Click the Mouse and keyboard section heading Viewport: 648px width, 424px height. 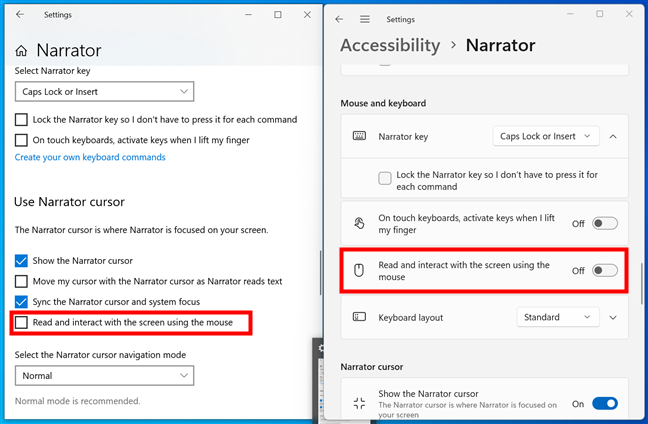[383, 103]
